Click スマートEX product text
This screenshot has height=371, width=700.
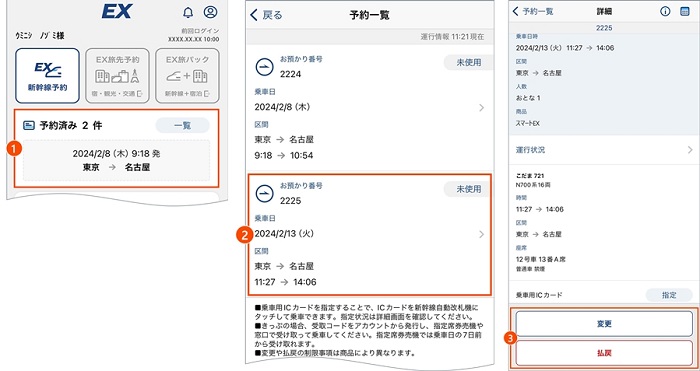[x=528, y=123]
